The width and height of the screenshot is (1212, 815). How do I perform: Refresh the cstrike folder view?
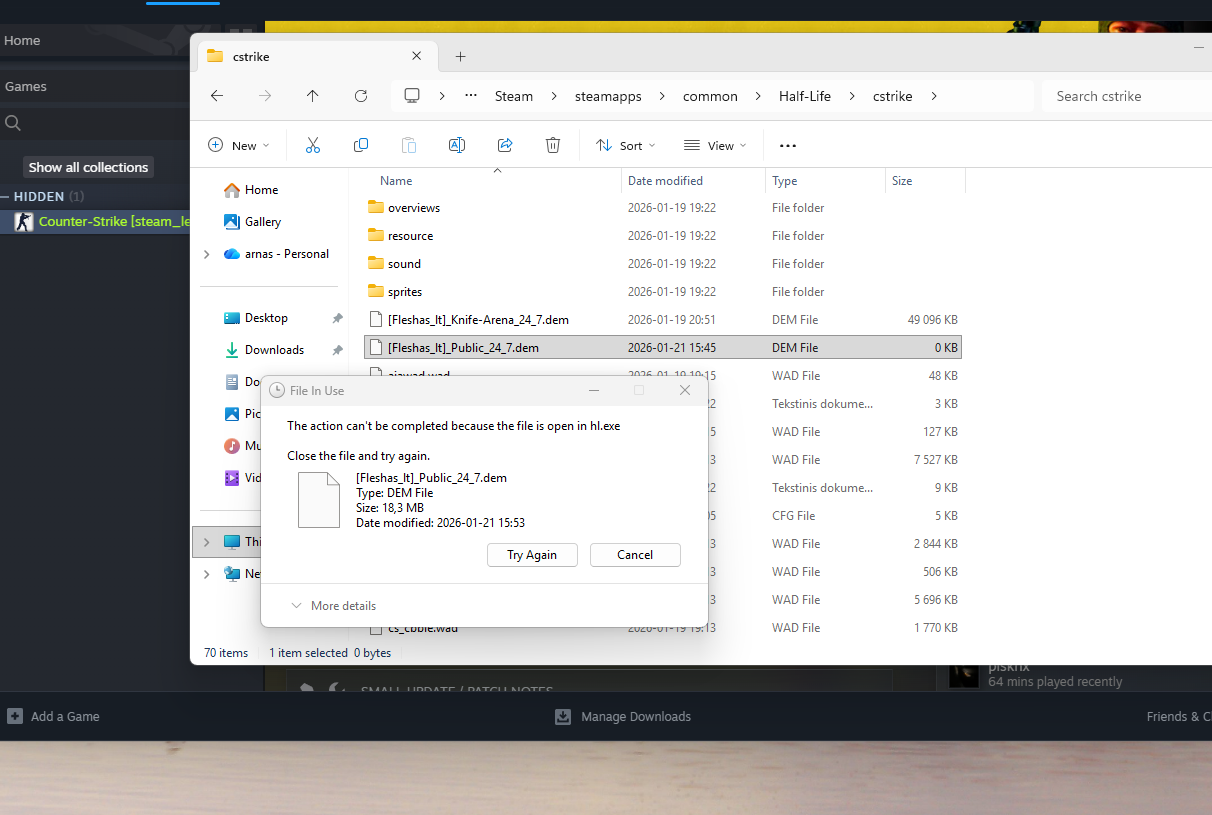tap(361, 96)
